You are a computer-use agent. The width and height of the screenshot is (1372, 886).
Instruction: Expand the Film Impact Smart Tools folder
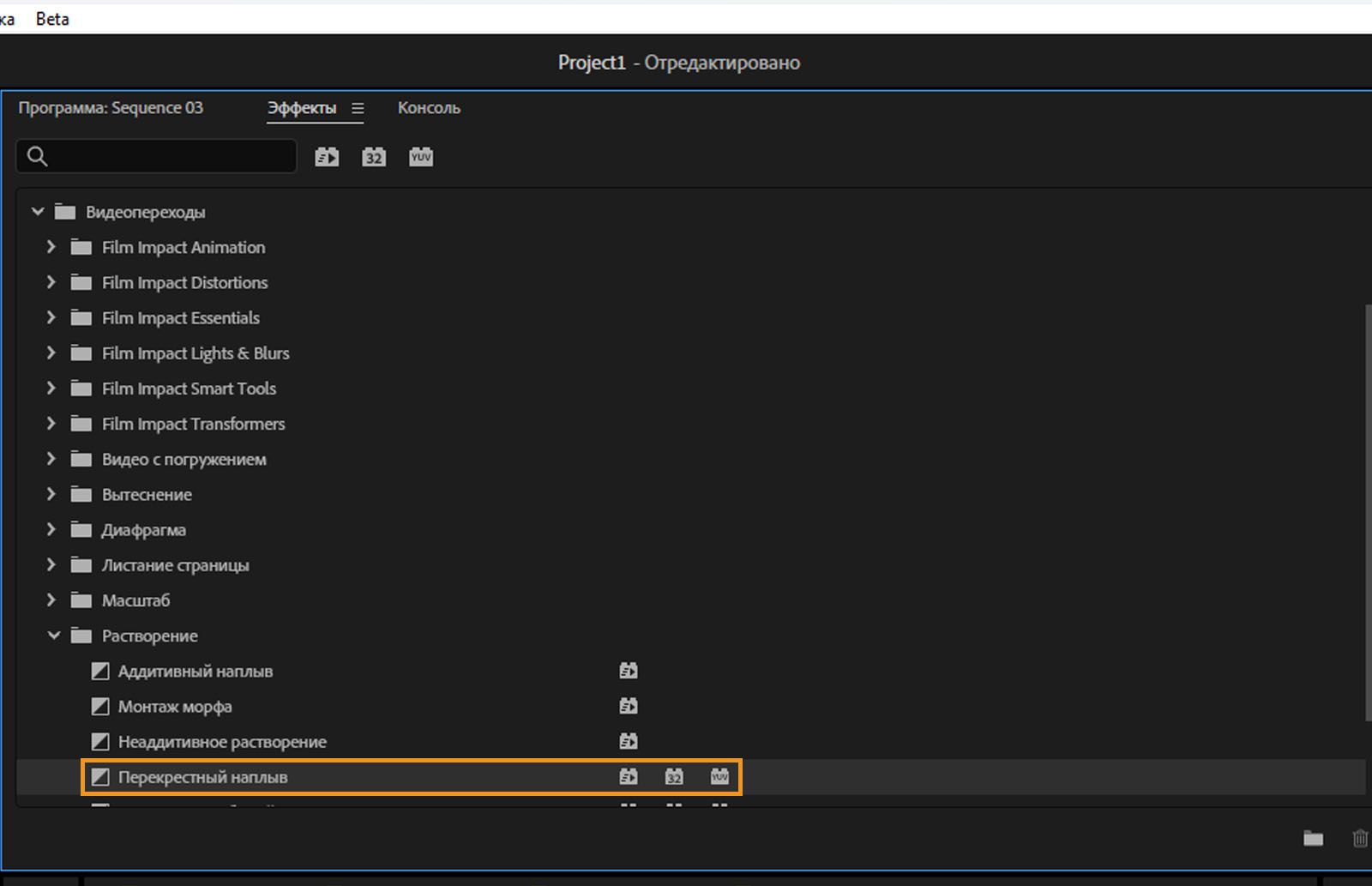click(x=51, y=389)
